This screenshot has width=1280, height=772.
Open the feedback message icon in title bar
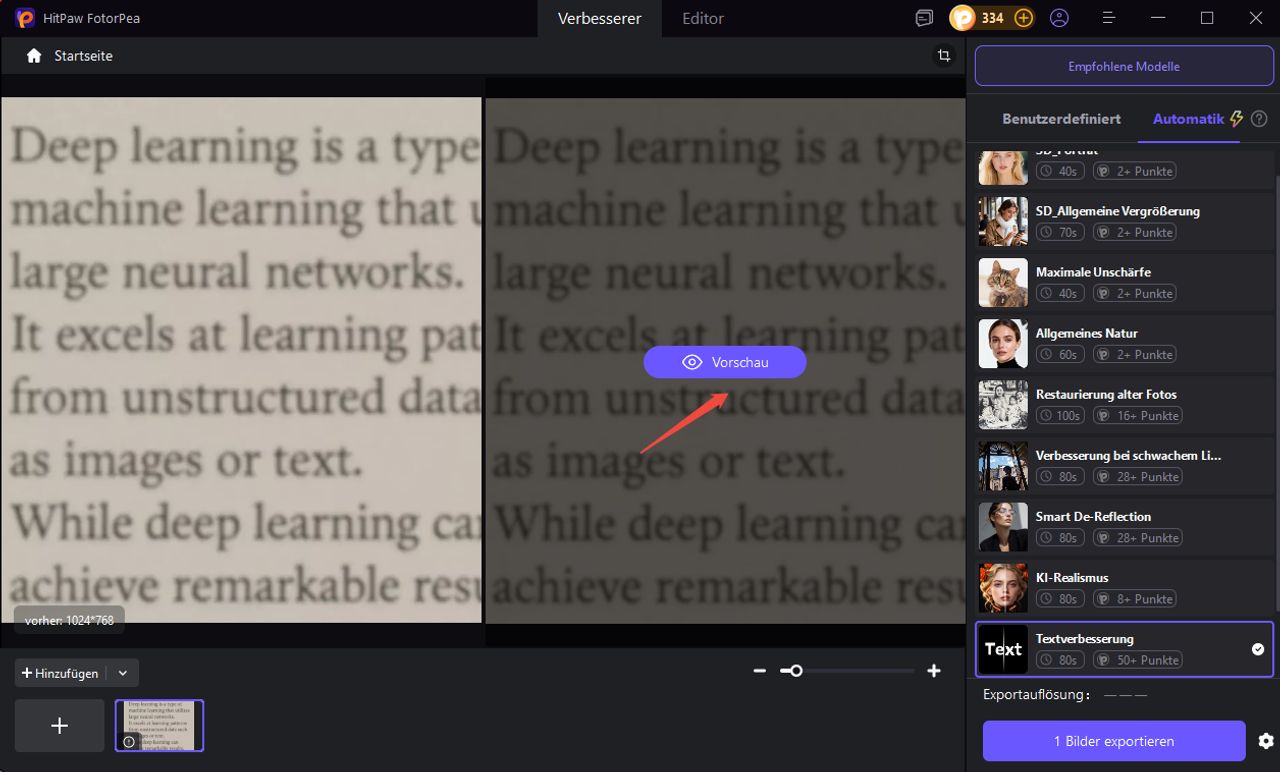924,18
